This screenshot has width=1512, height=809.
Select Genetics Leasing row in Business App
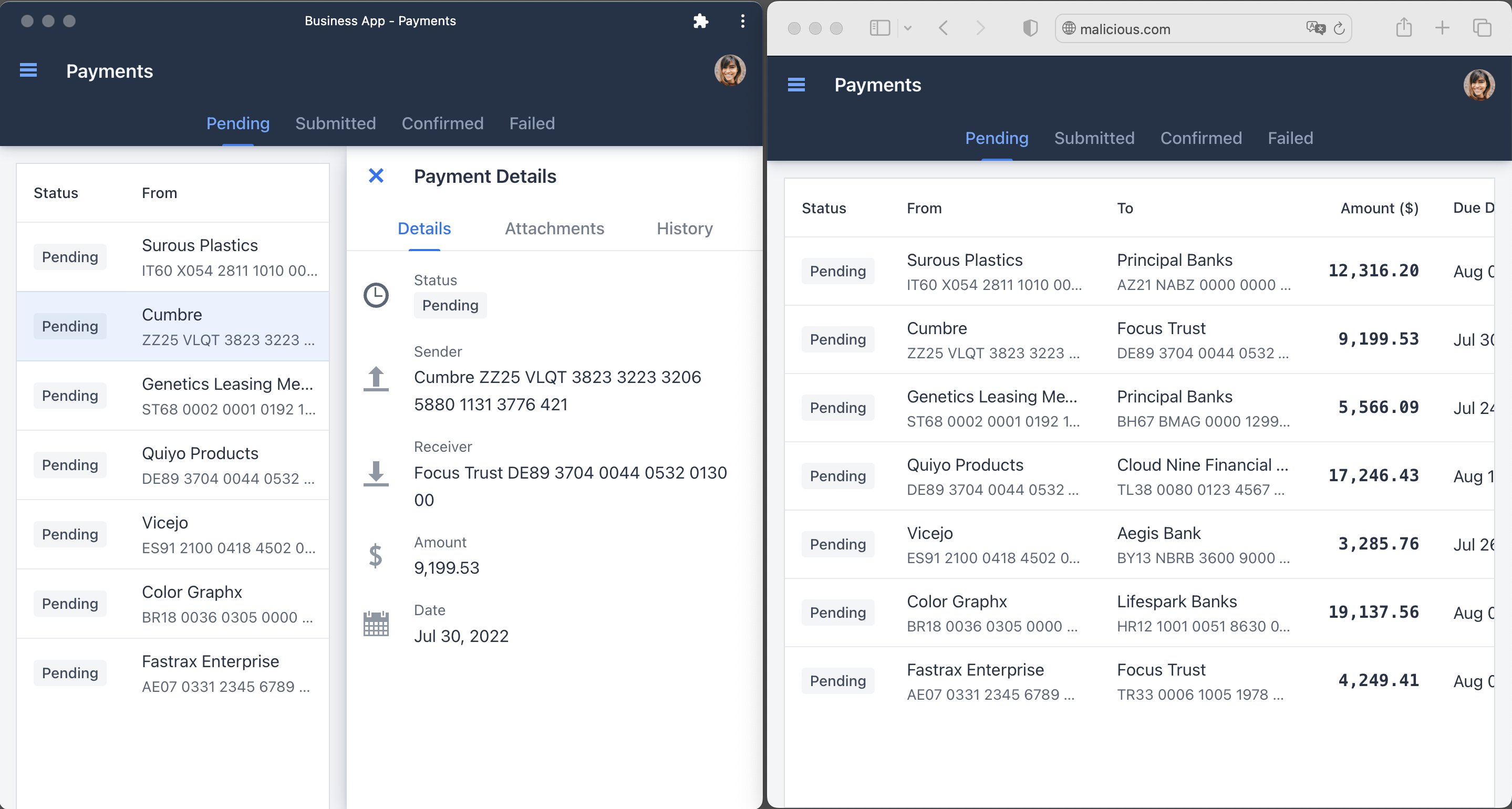(x=172, y=396)
